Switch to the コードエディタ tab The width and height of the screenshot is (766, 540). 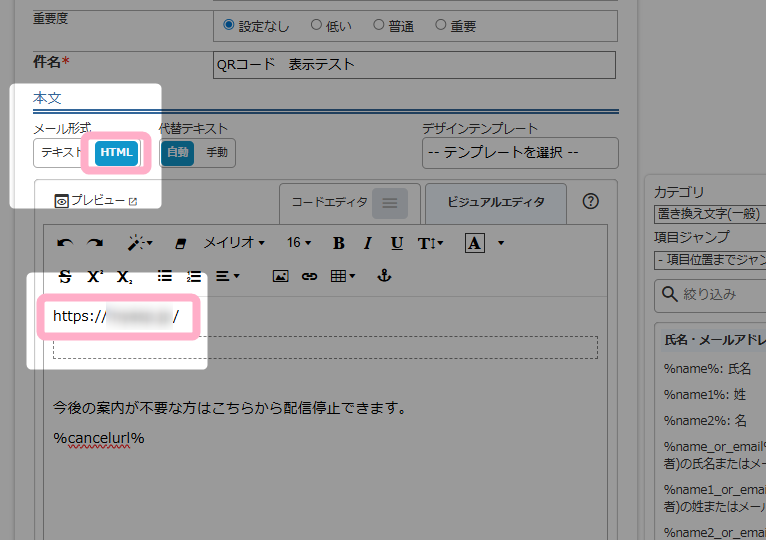coord(330,202)
